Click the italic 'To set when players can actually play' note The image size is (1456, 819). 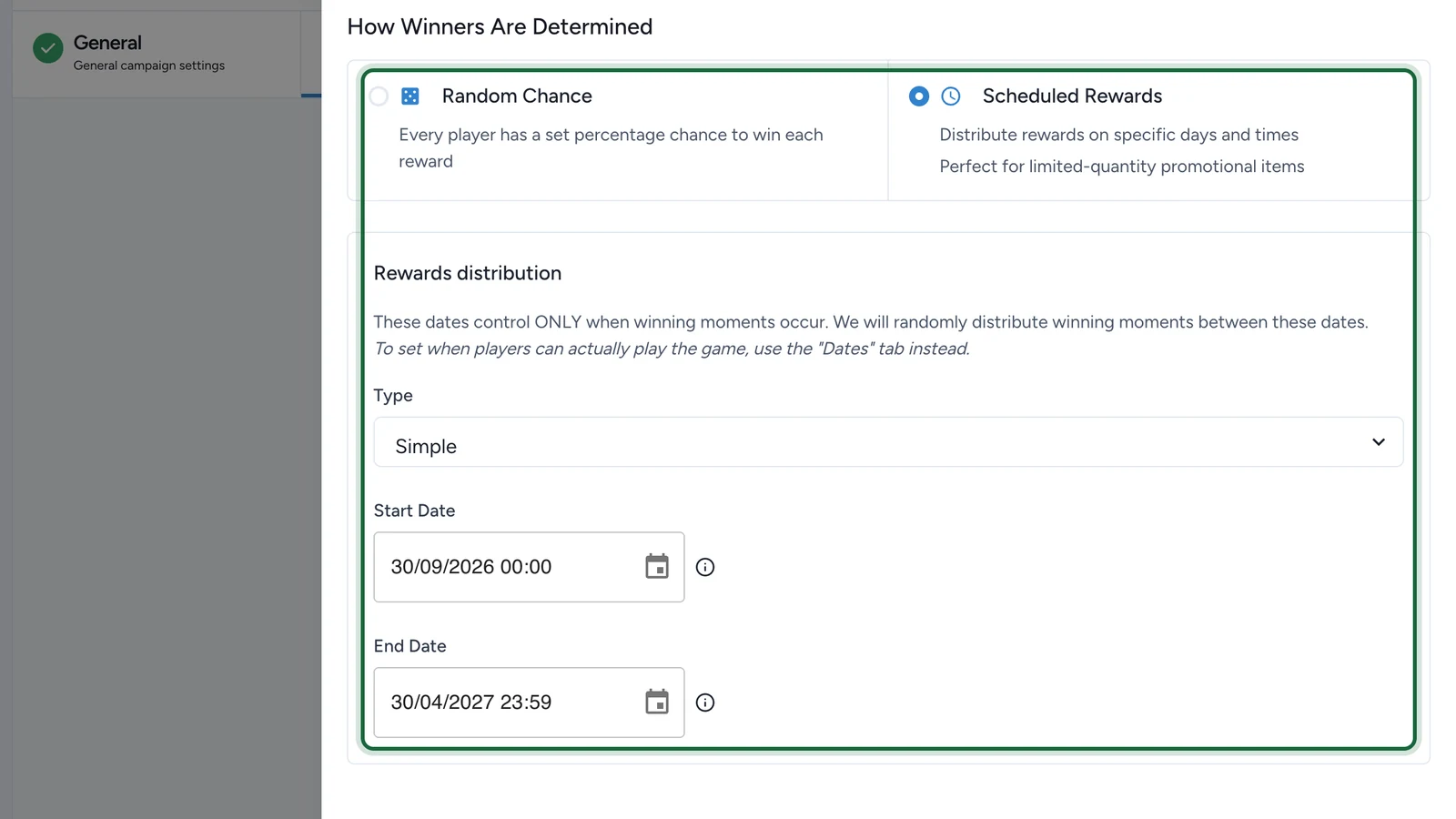coord(672,349)
